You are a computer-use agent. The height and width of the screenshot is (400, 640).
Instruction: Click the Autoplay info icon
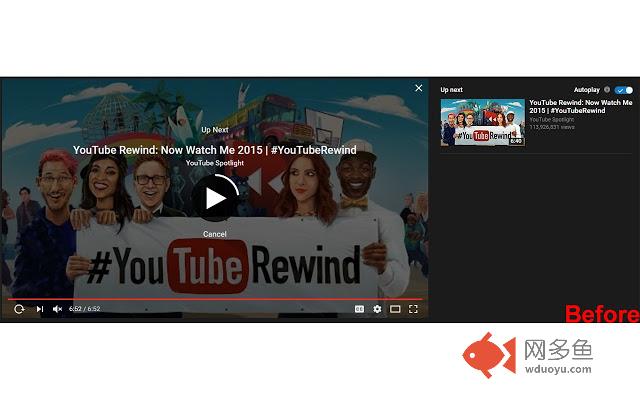[x=607, y=89]
